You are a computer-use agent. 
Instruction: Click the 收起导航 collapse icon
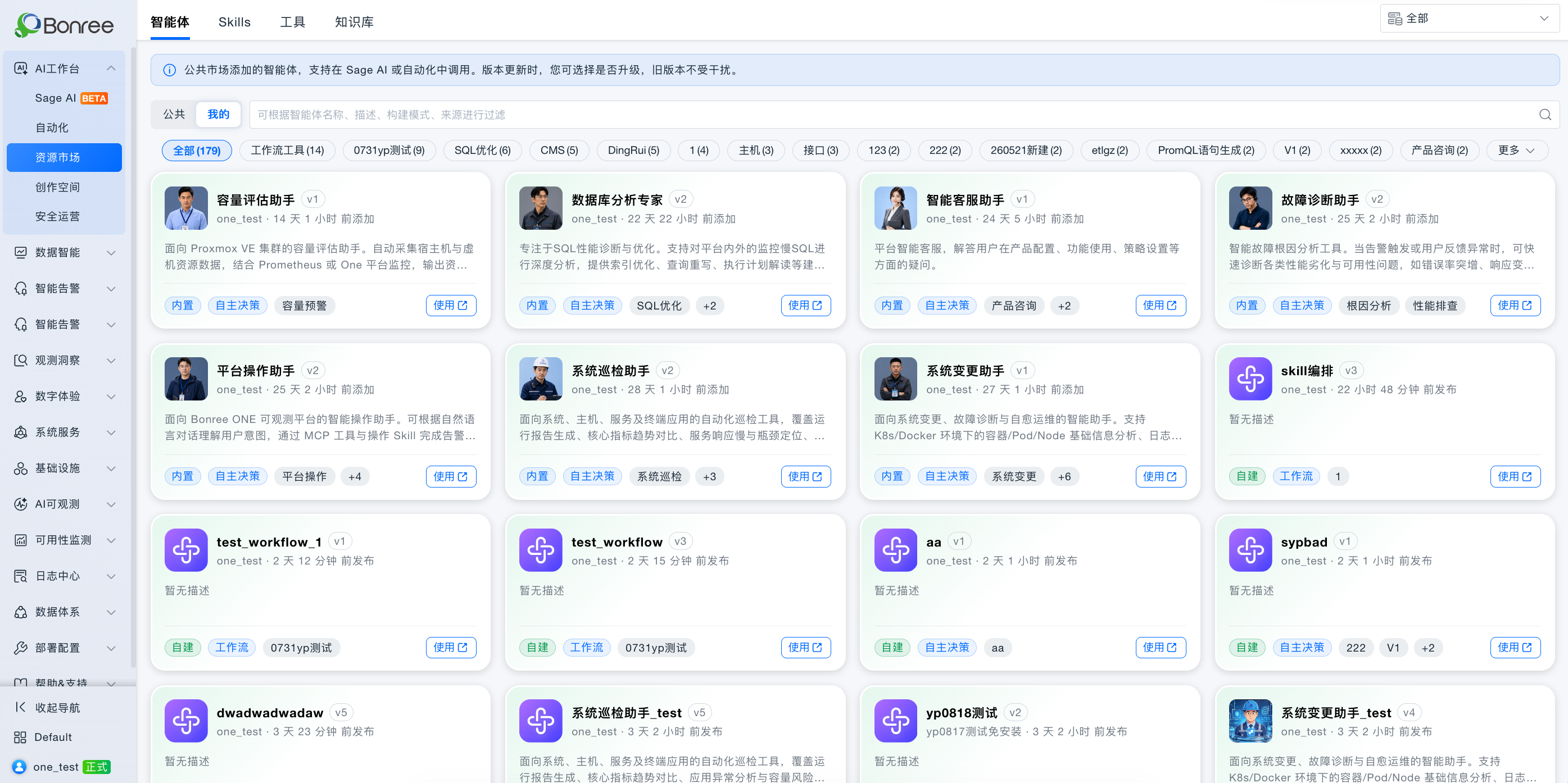tap(20, 707)
